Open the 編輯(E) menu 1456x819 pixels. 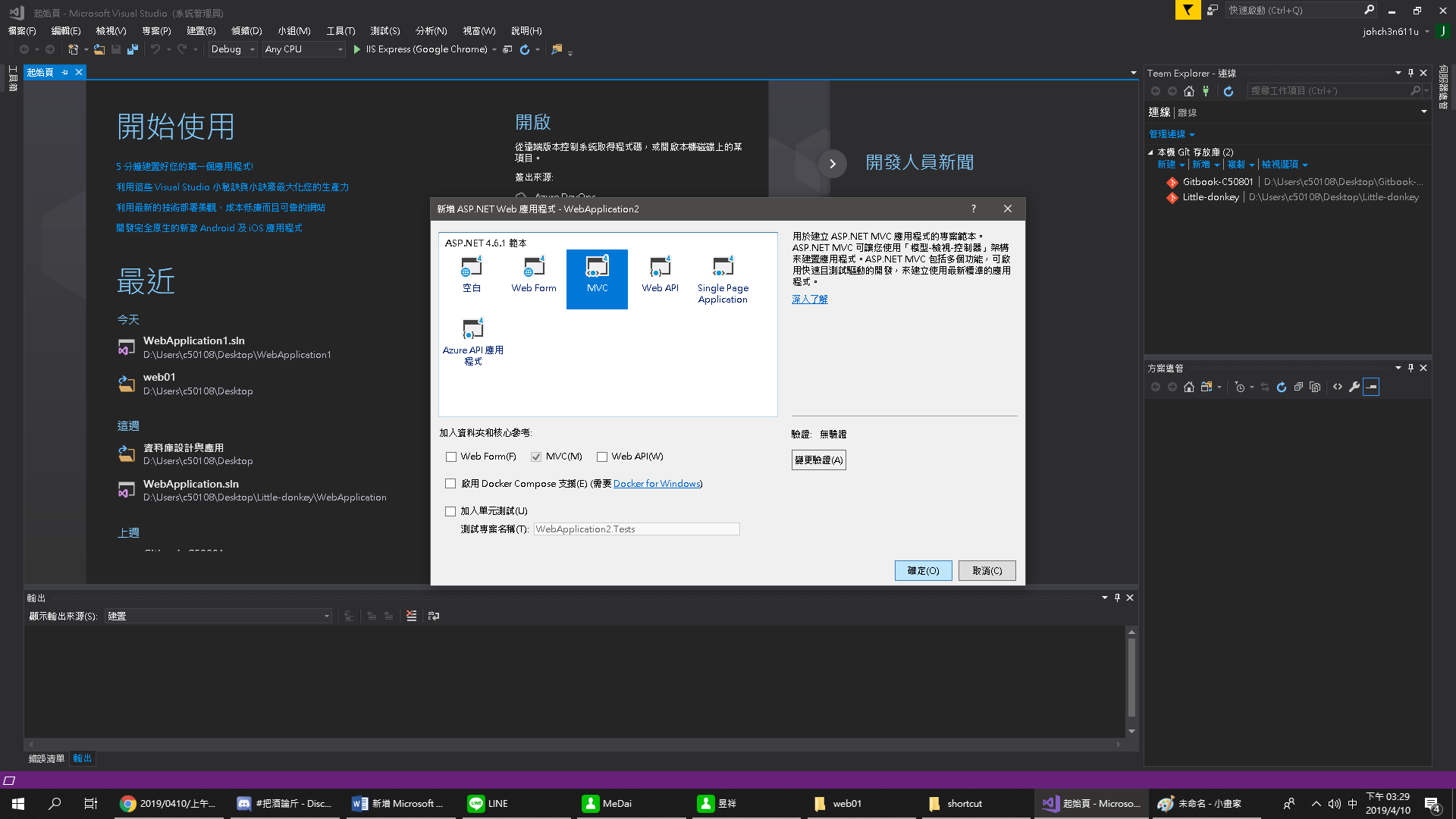tap(66, 31)
